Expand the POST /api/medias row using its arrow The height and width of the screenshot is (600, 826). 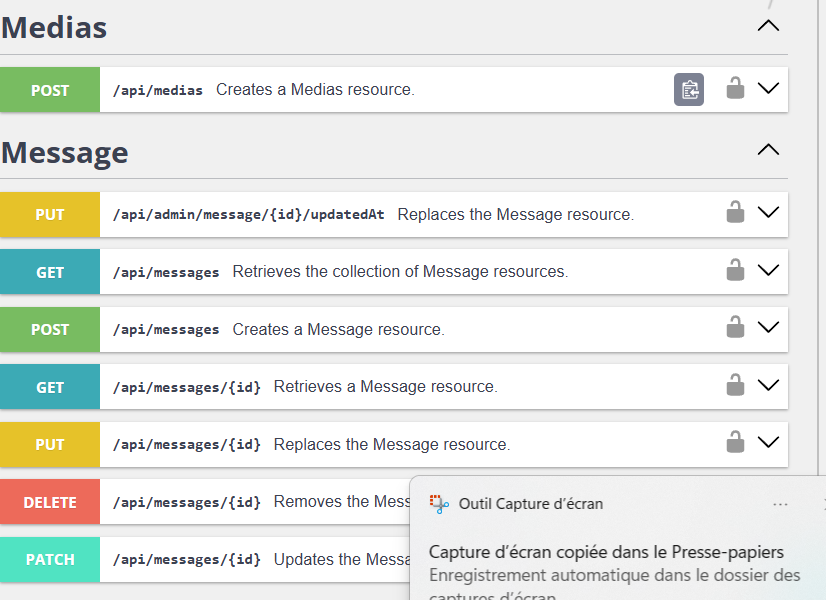(768, 88)
